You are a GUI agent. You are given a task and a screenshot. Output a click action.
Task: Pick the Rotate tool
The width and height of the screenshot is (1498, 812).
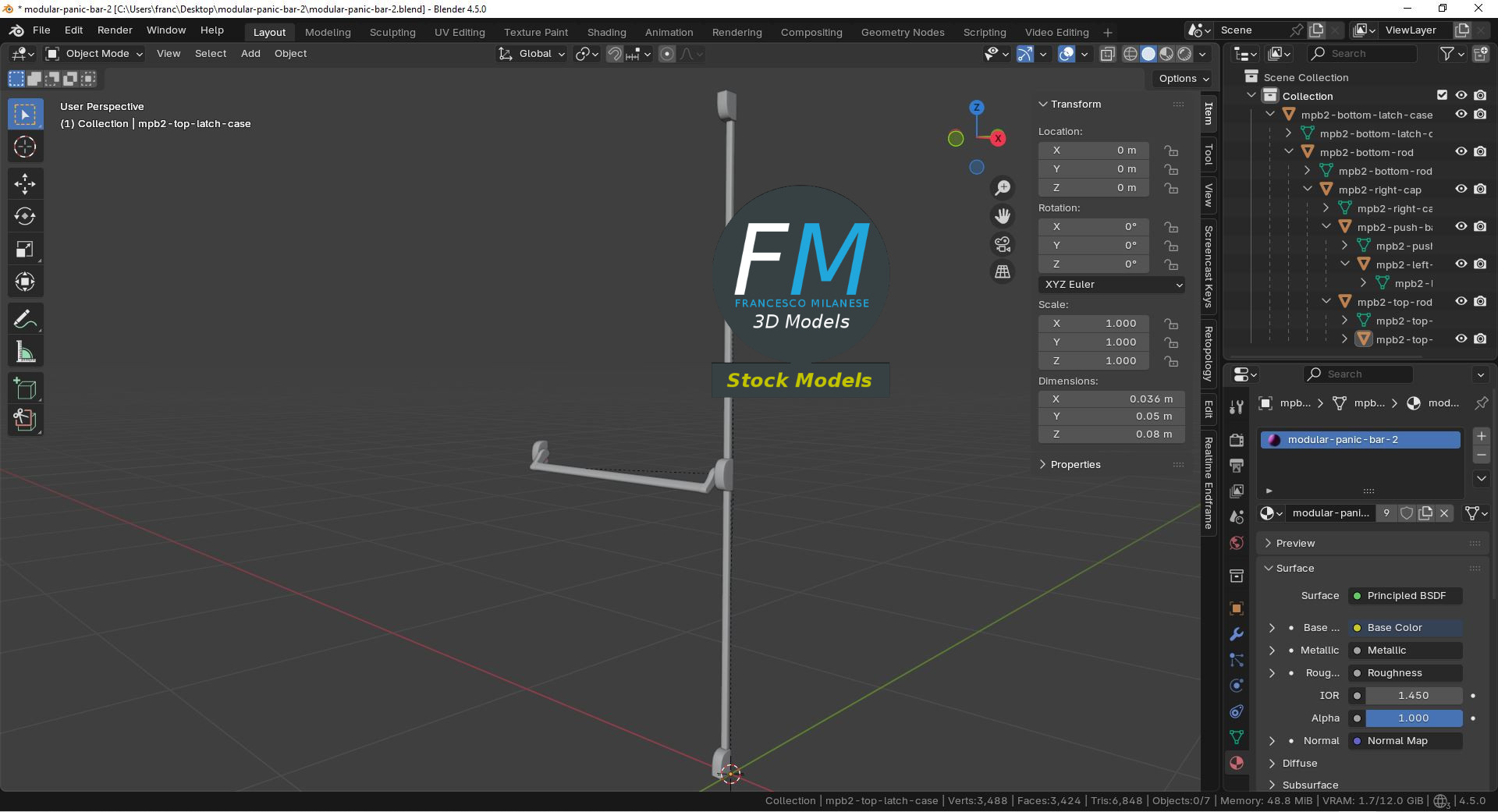[25, 217]
